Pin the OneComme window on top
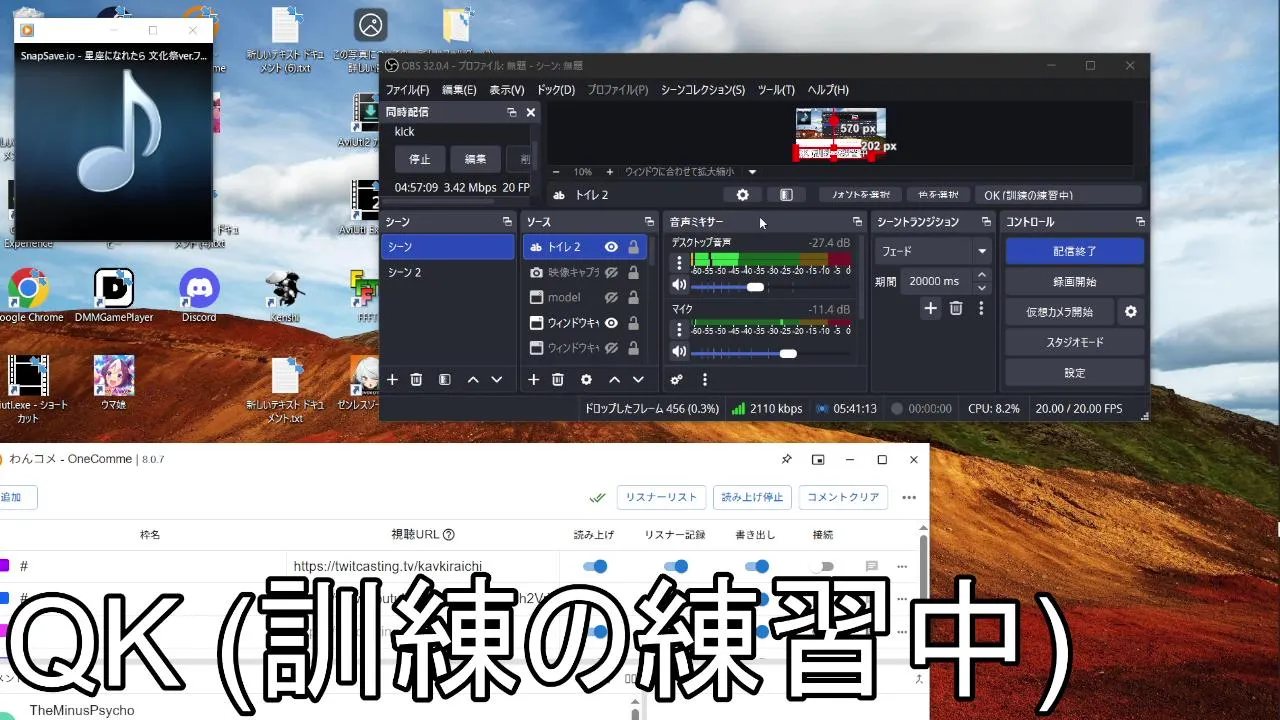The height and width of the screenshot is (720, 1280). tap(786, 460)
